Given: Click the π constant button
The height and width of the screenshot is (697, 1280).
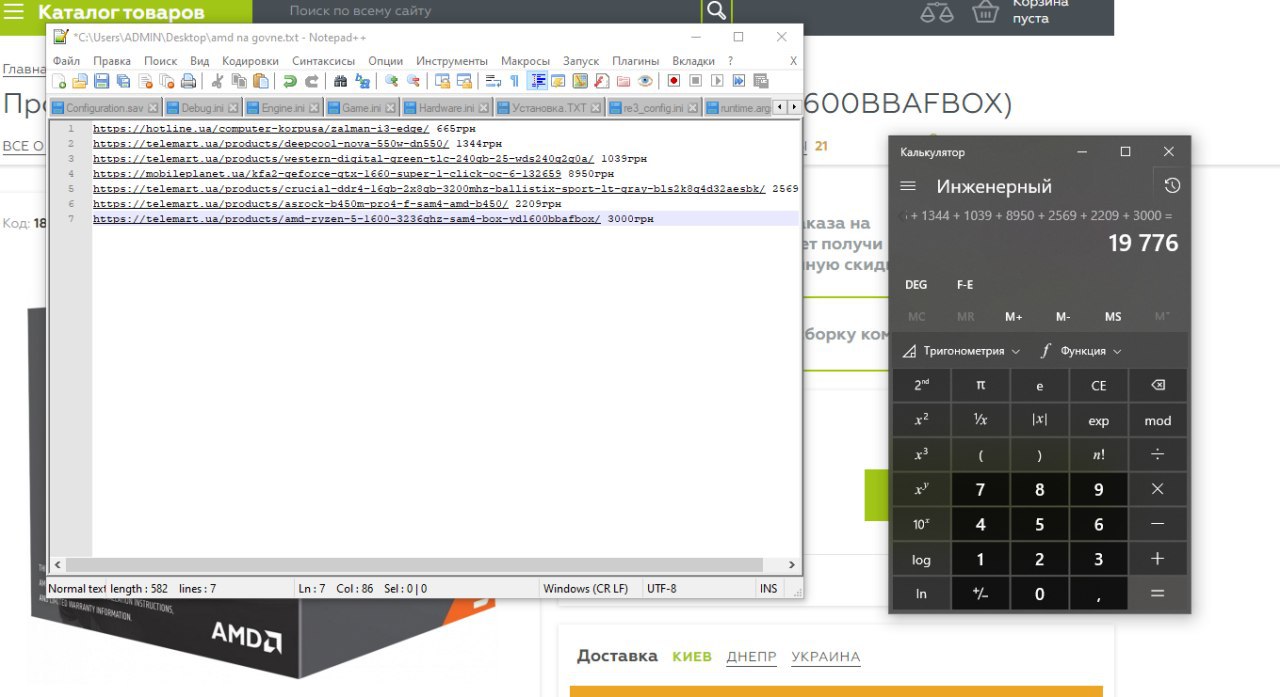Looking at the screenshot, I should (x=980, y=385).
